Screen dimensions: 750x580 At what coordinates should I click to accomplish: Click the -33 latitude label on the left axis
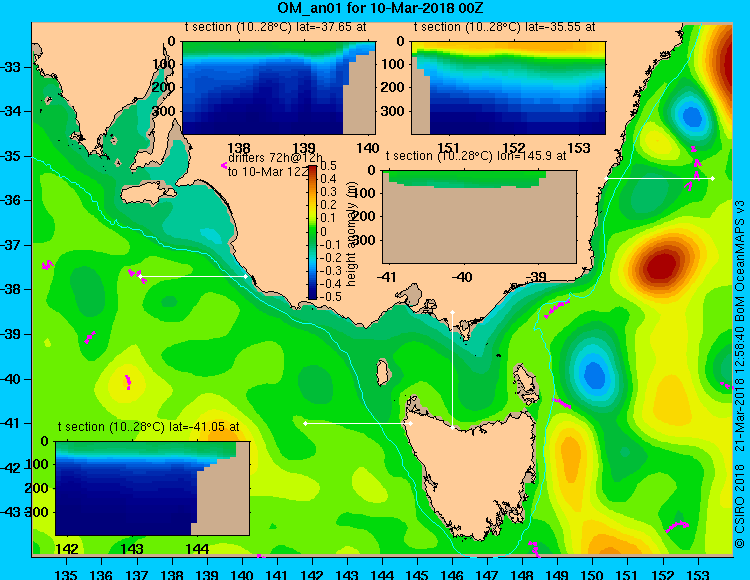coord(11,67)
